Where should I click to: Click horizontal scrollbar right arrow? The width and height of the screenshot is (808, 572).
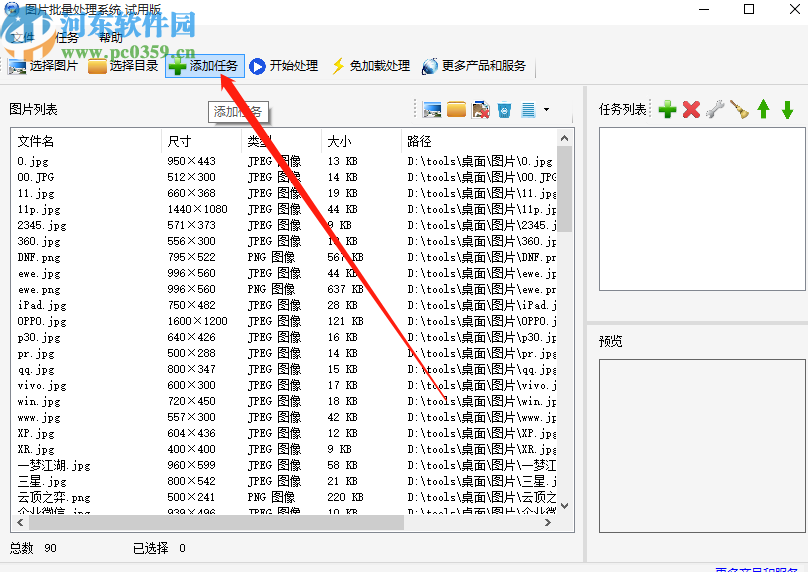548,523
